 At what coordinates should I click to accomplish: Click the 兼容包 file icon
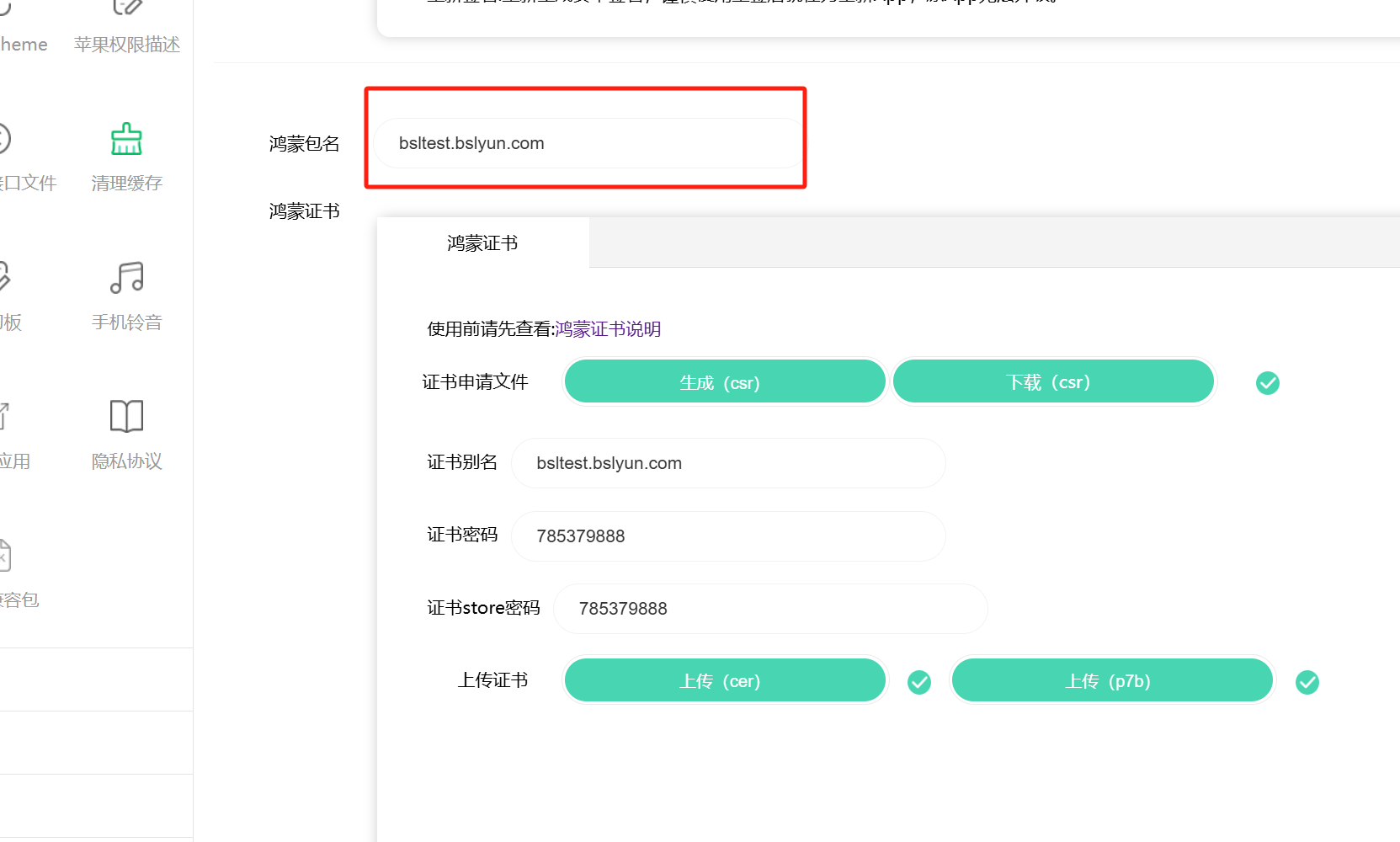click(x=4, y=556)
